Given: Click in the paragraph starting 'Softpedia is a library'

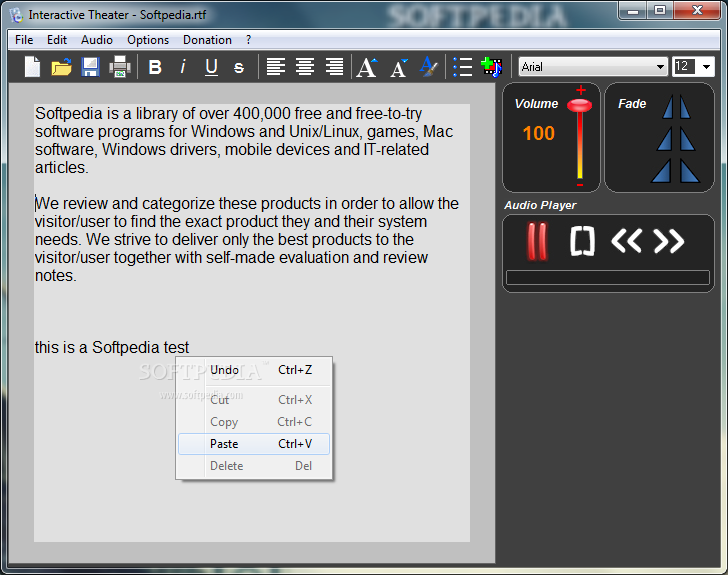Looking at the screenshot, I should (x=244, y=140).
